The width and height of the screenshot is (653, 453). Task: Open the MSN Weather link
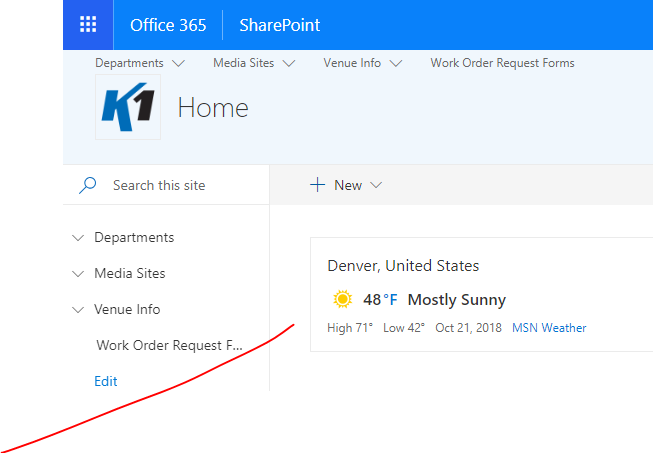(549, 328)
